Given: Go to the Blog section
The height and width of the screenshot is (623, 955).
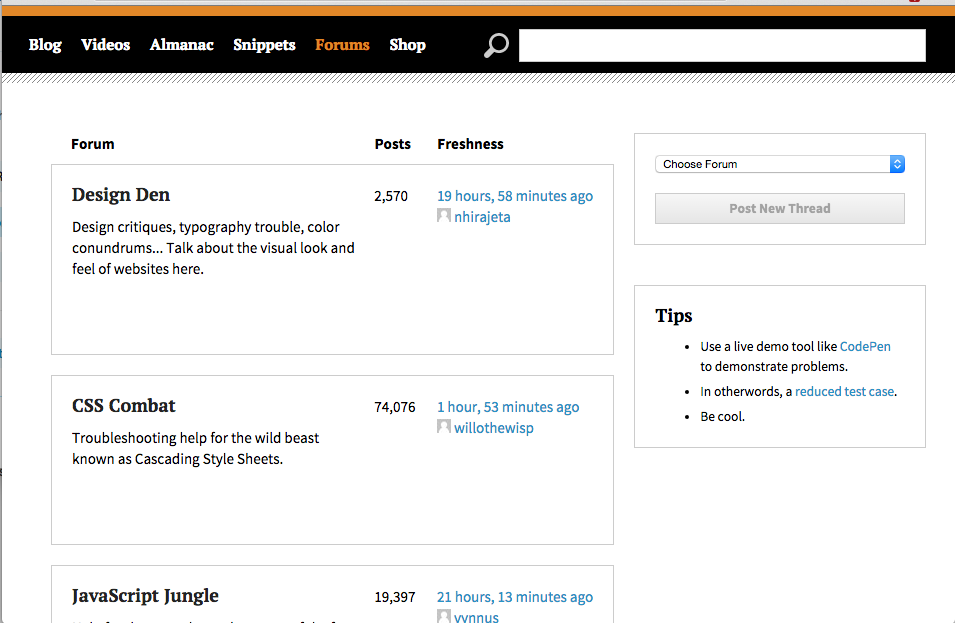Looking at the screenshot, I should [x=45, y=45].
